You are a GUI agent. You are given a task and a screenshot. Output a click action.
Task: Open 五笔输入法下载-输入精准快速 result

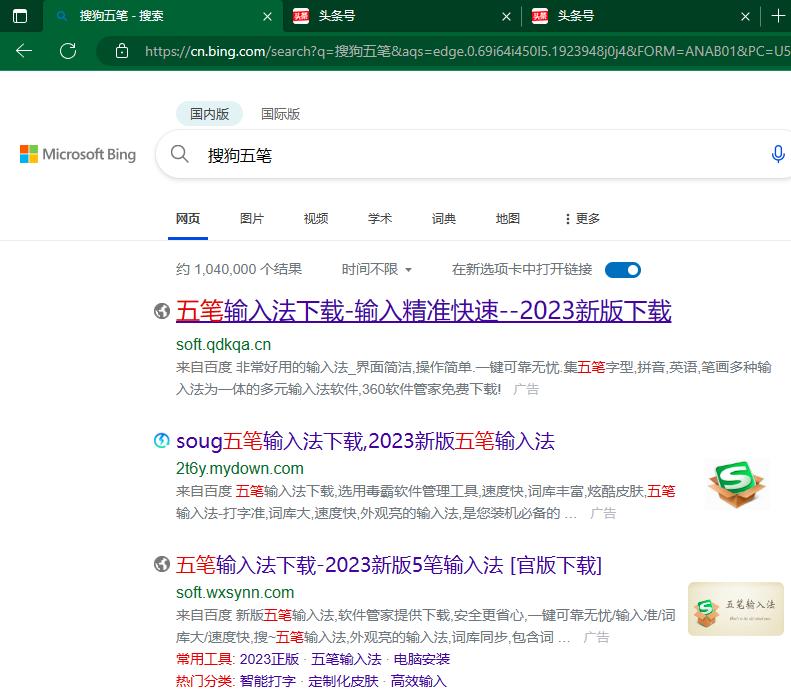pyautogui.click(x=424, y=311)
